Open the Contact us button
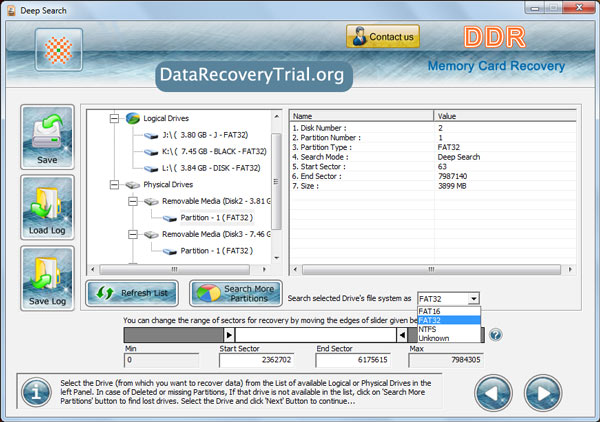The height and width of the screenshot is (422, 600). [x=383, y=37]
